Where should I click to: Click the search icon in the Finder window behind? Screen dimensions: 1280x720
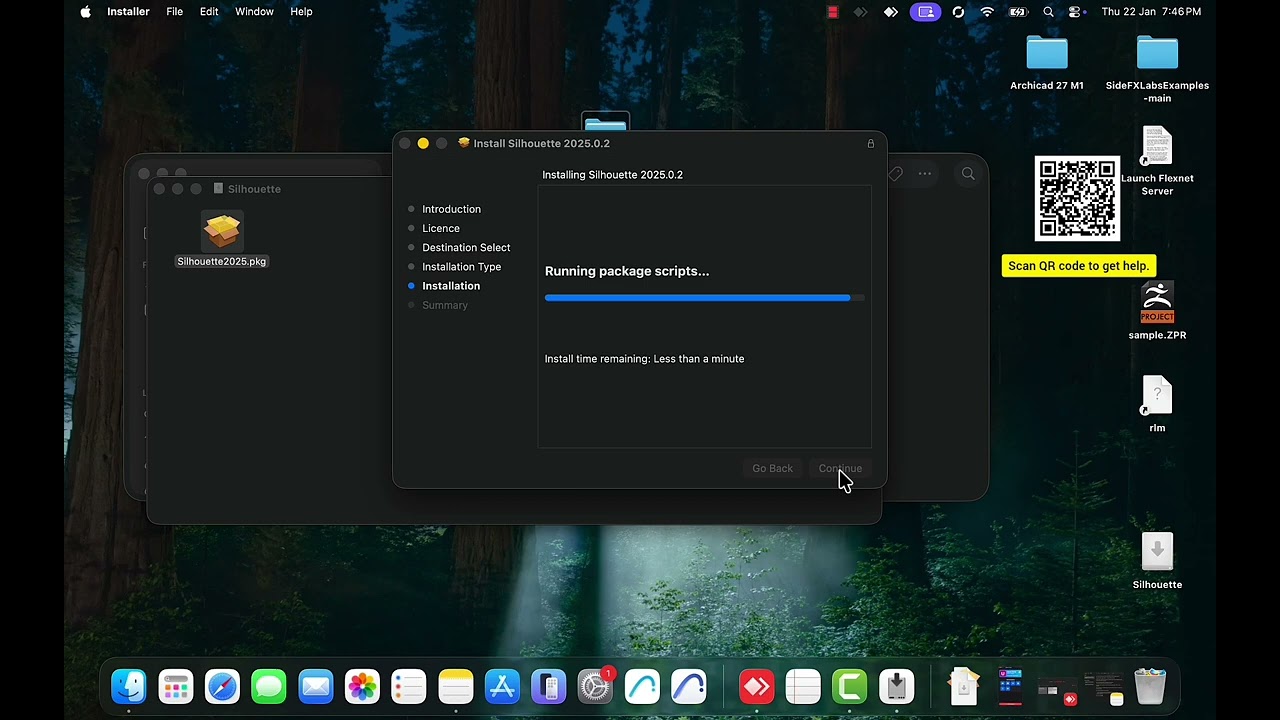point(968,174)
